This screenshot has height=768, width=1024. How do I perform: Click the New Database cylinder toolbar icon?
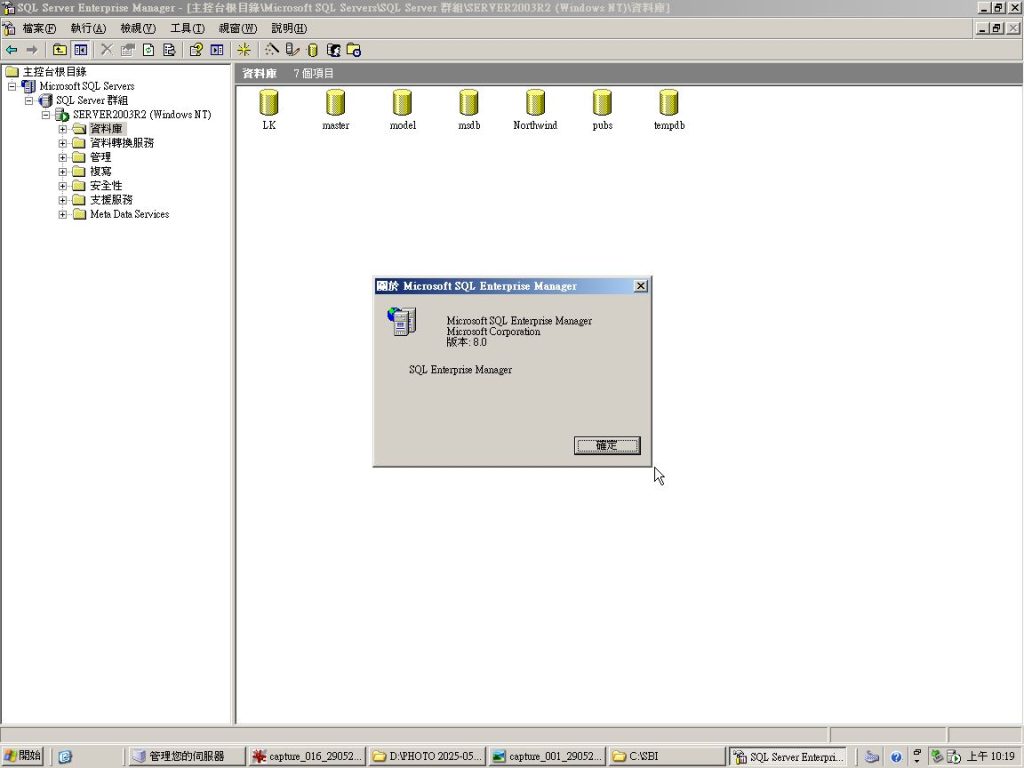click(312, 49)
